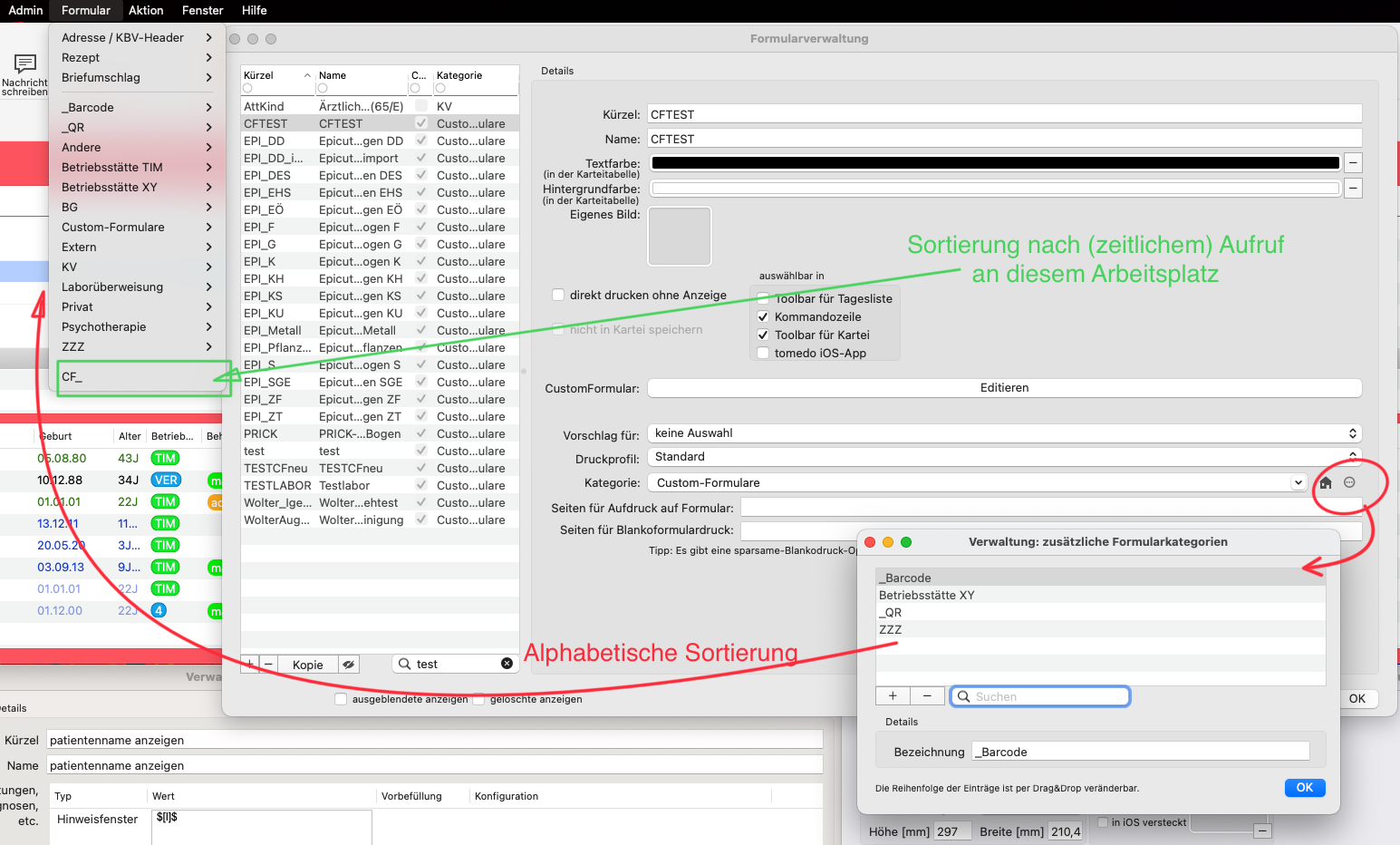Click the white Hintergrundfarbe color well
1400x845 pixels.
click(995, 189)
